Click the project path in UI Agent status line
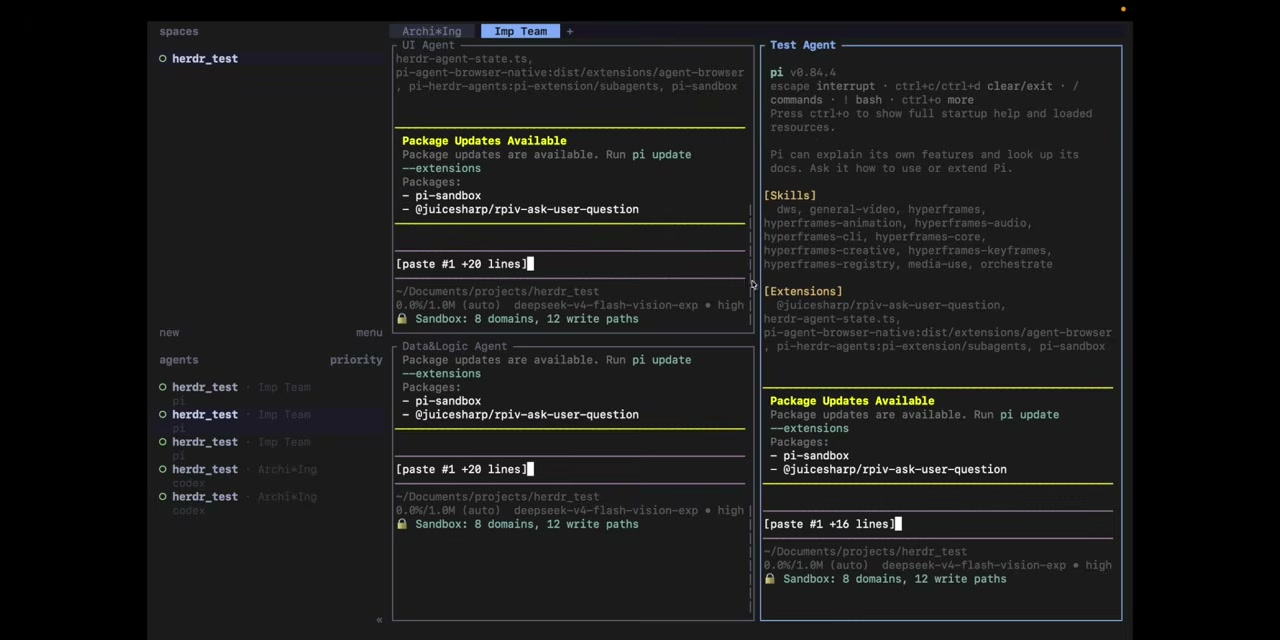The image size is (1280, 640). pyautogui.click(x=497, y=292)
